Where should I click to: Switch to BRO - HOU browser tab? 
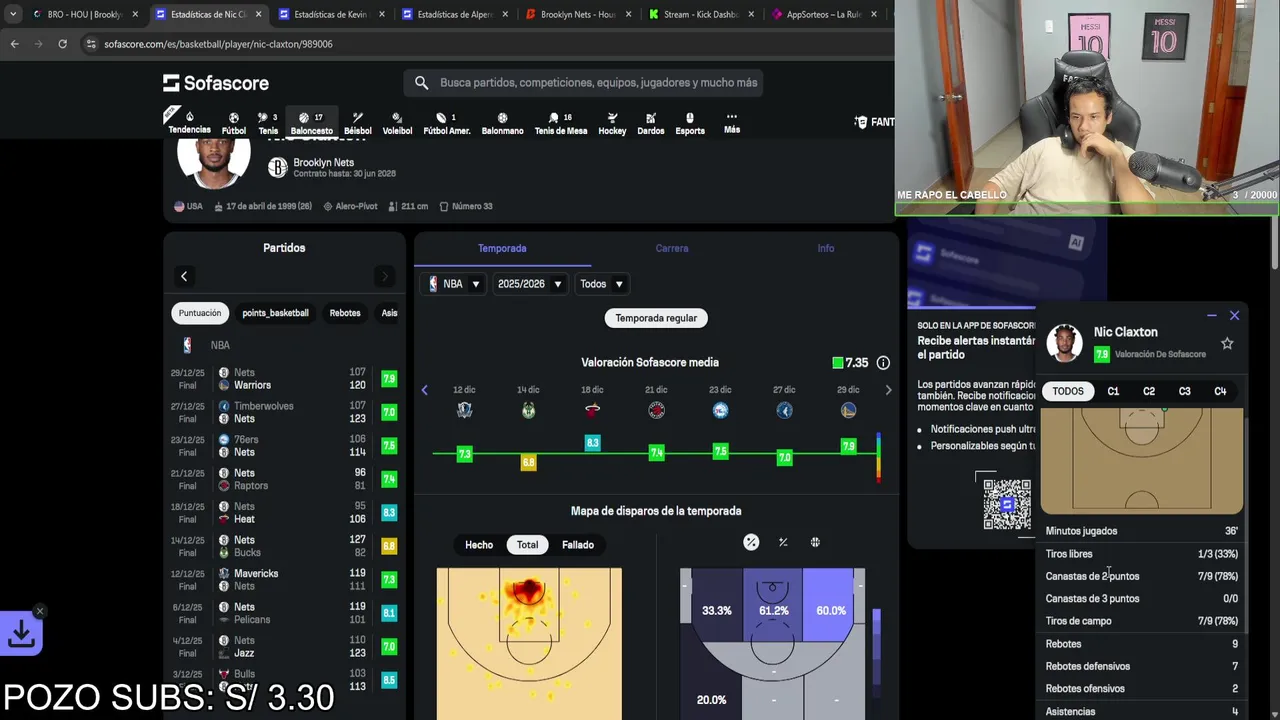coord(84,15)
